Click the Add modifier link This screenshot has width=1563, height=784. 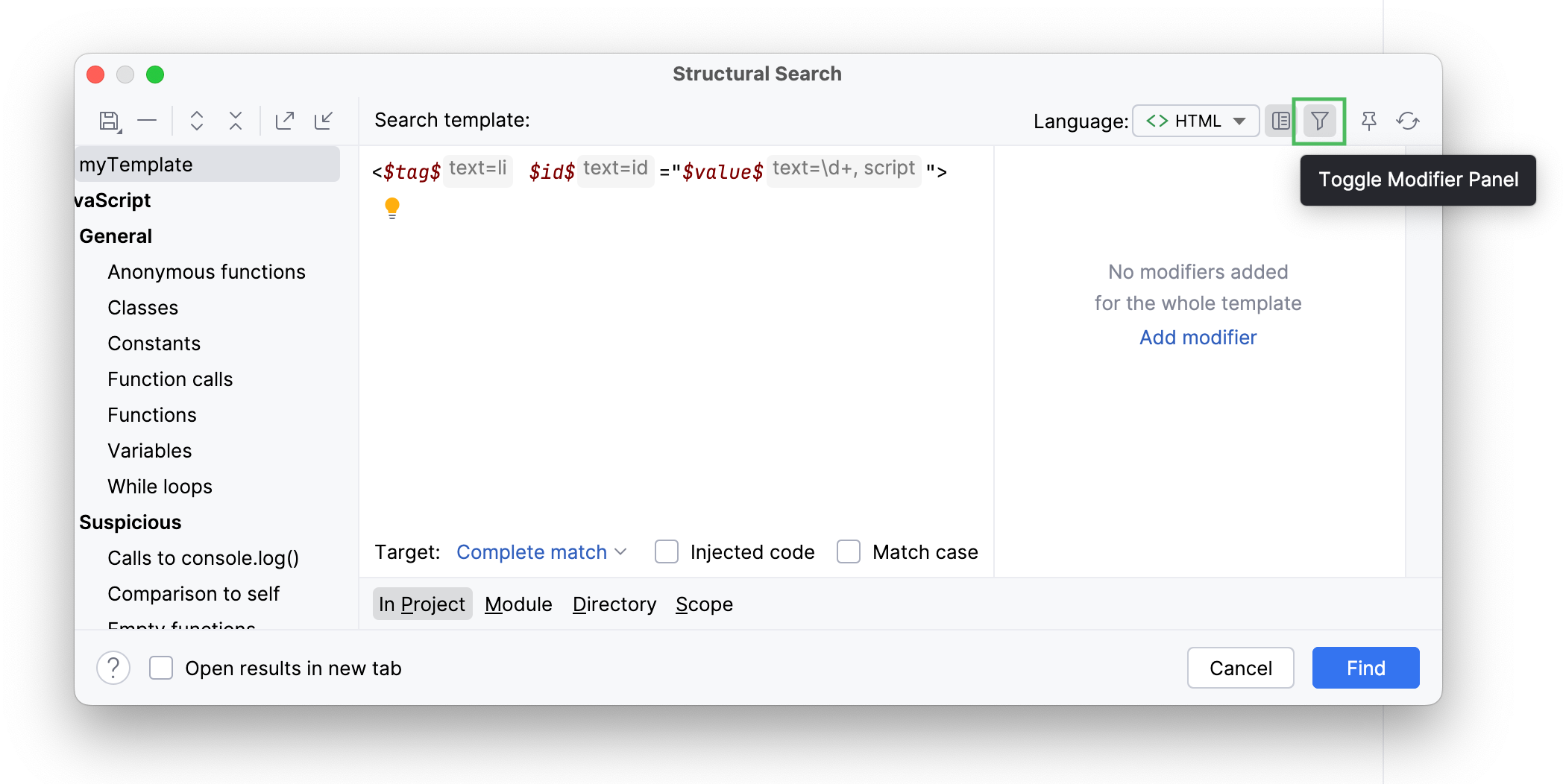point(1198,338)
